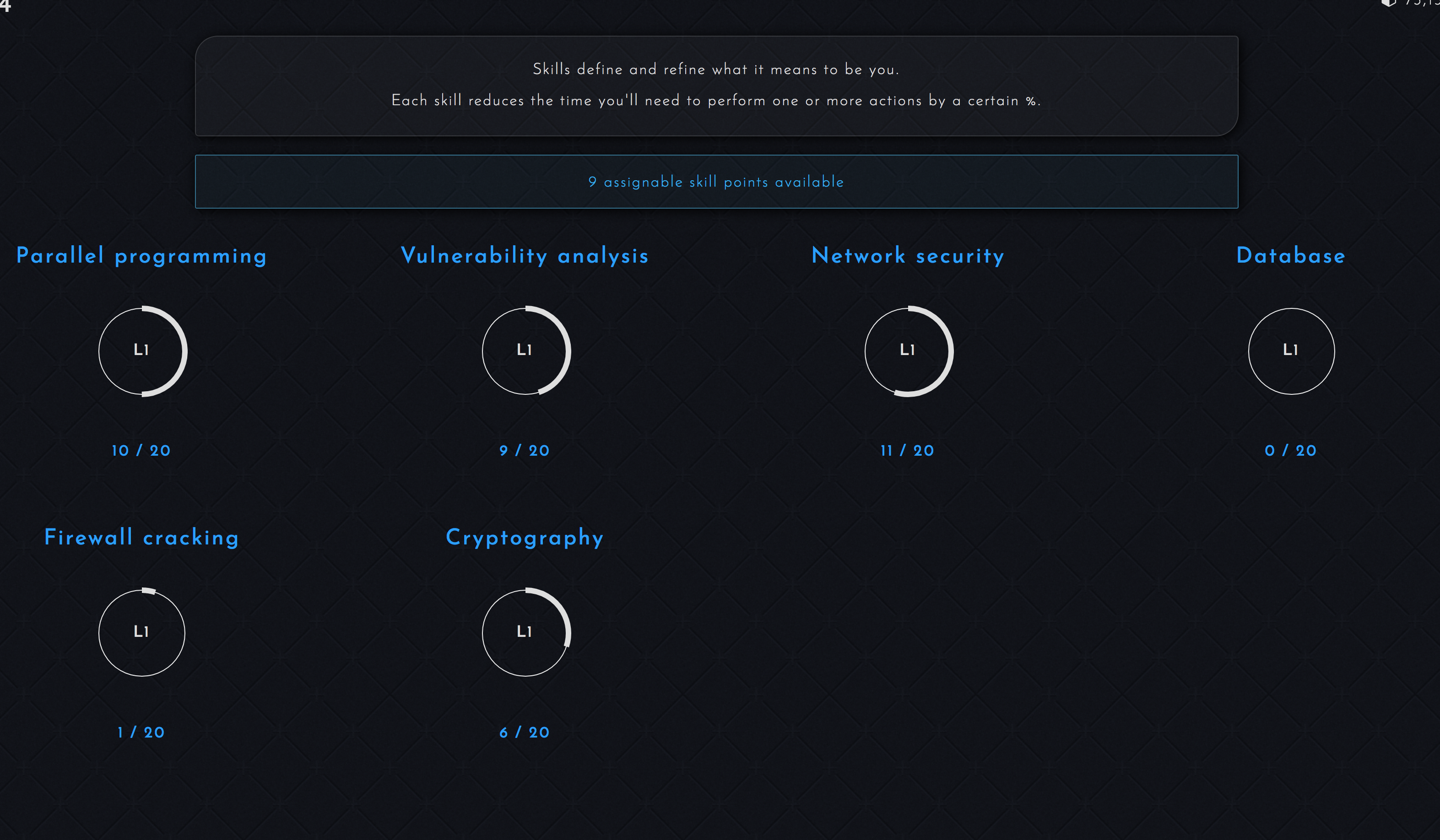Viewport: 1440px width, 840px height.
Task: Select the Cryptography skill title
Action: 525,537
